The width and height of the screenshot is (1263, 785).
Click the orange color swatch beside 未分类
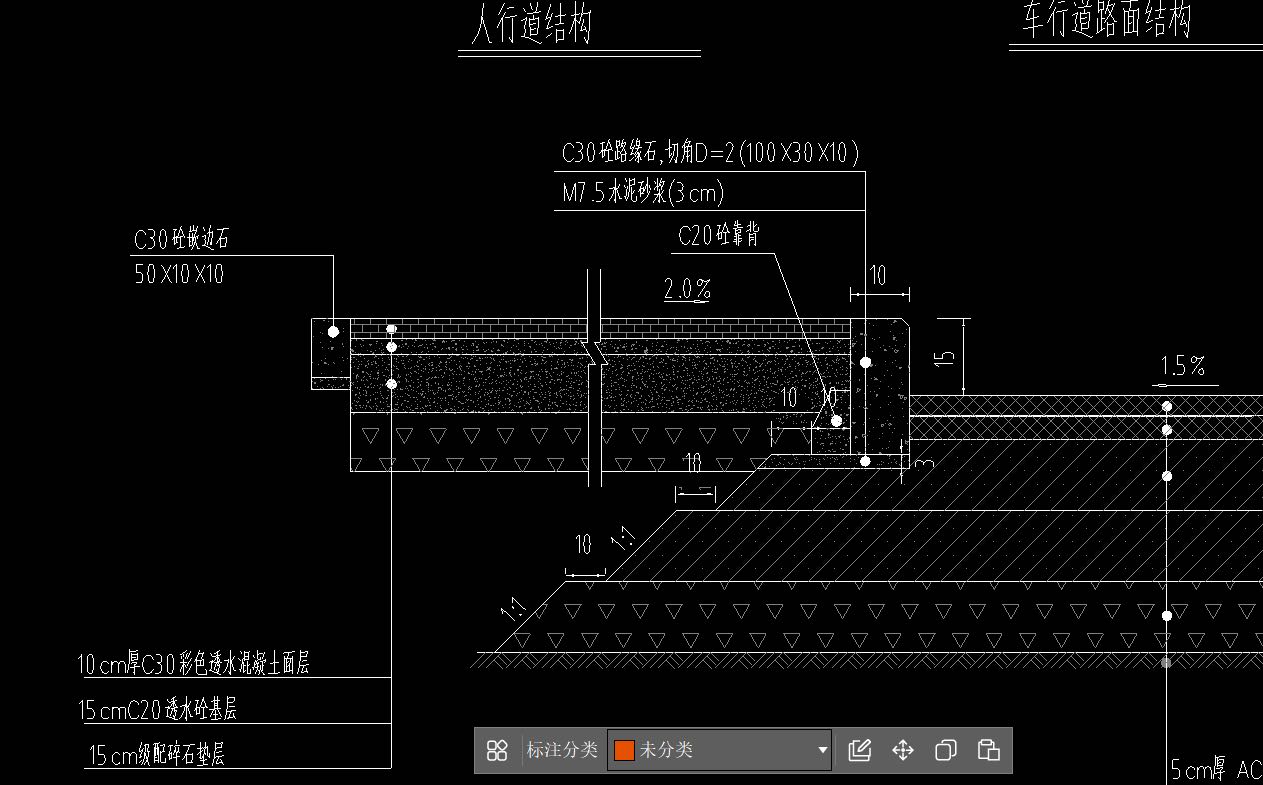[x=625, y=750]
